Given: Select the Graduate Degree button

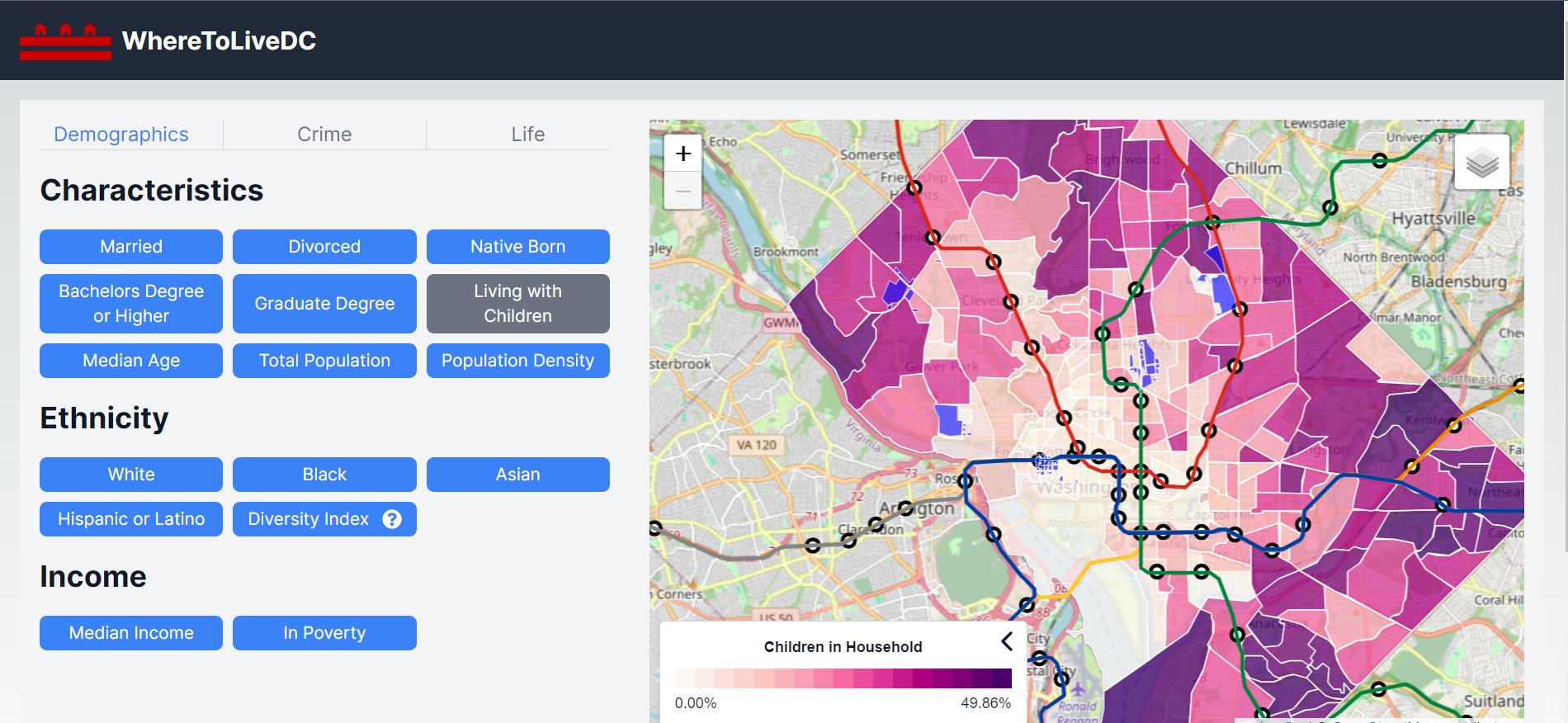Looking at the screenshot, I should click(x=324, y=304).
